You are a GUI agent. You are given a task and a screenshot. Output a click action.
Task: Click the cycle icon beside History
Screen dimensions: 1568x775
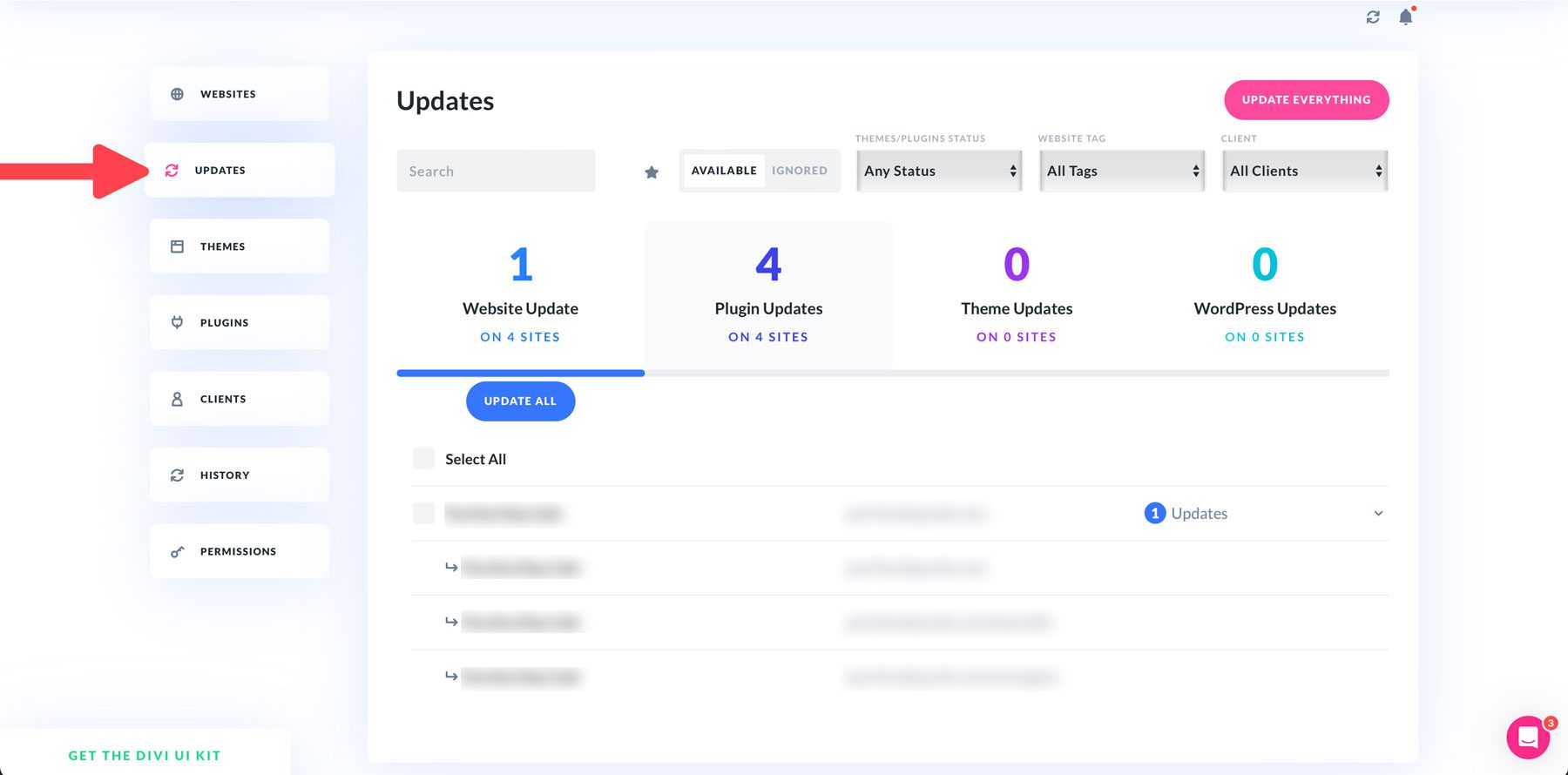(177, 475)
